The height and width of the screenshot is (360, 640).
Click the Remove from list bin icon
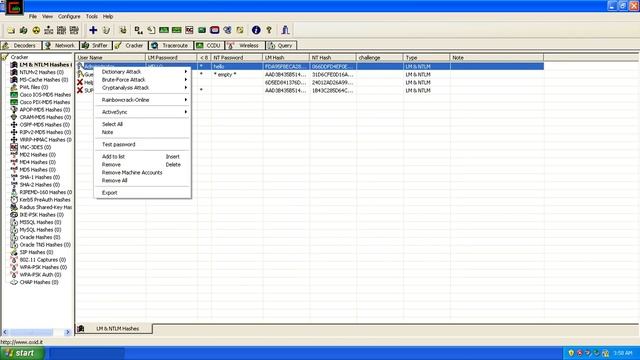click(x=106, y=30)
